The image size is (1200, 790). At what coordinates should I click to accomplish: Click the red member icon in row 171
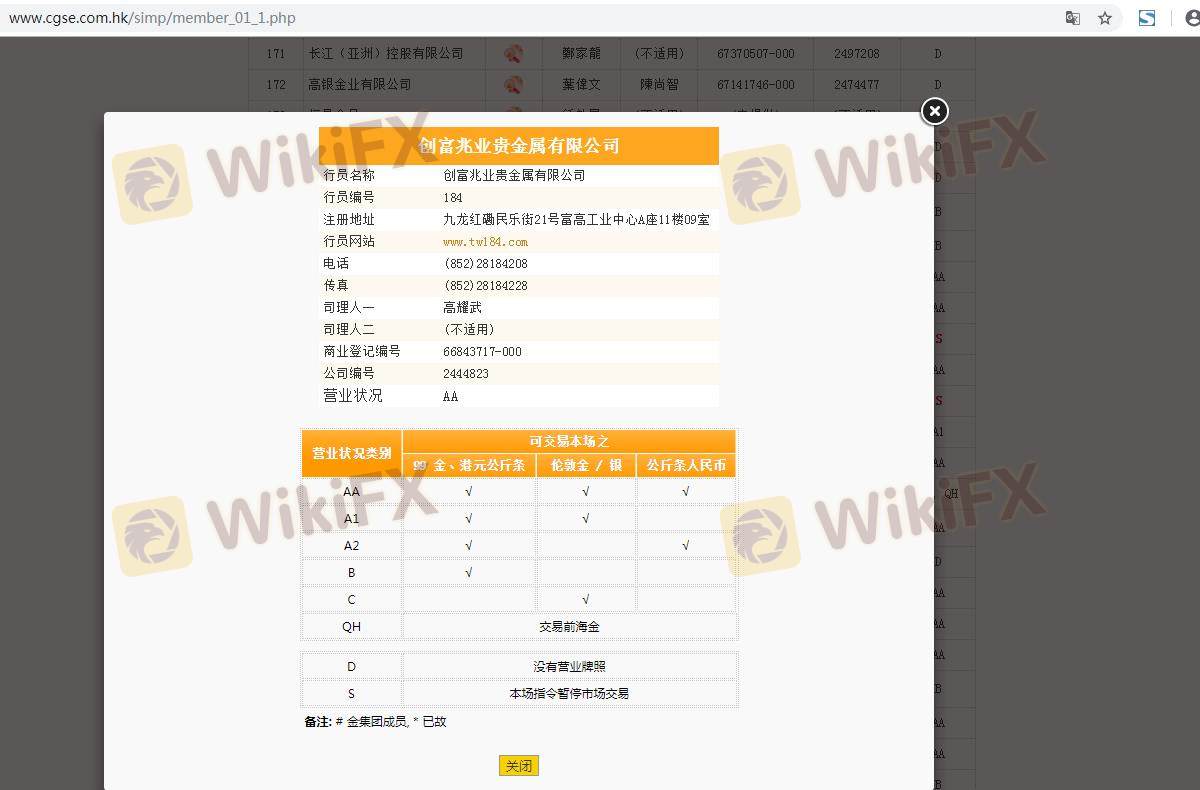tap(514, 54)
